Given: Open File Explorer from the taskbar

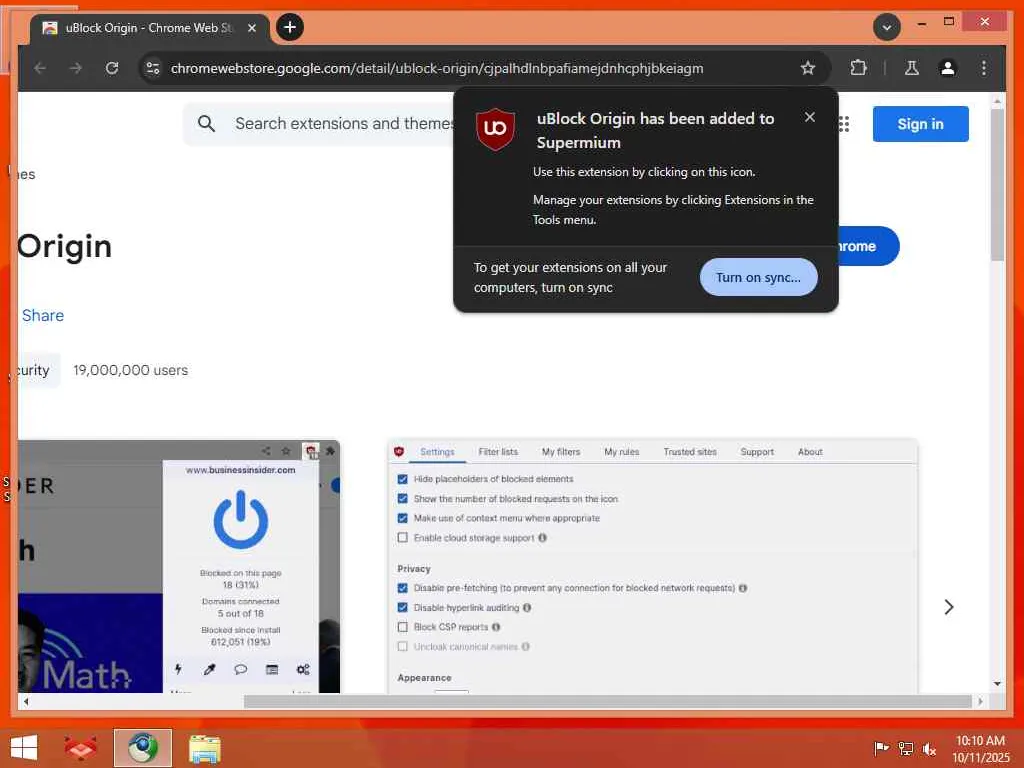Looking at the screenshot, I should tap(204, 748).
